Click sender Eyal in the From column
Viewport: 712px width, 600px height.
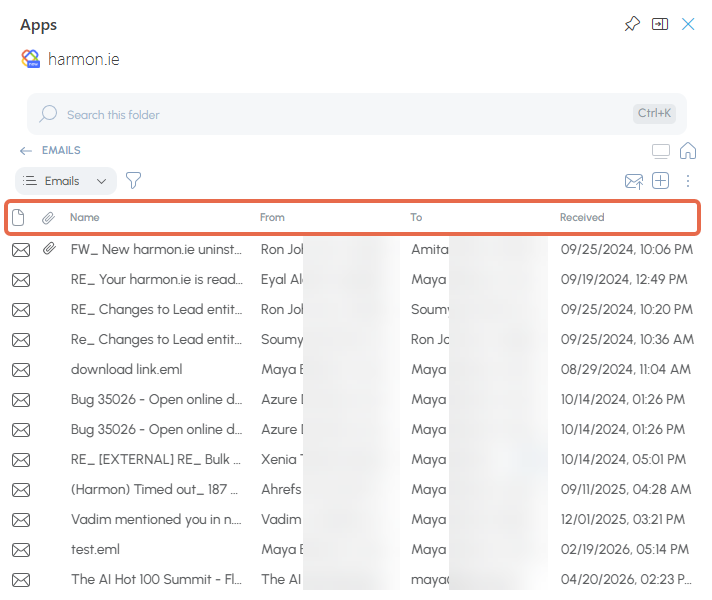click(282, 279)
